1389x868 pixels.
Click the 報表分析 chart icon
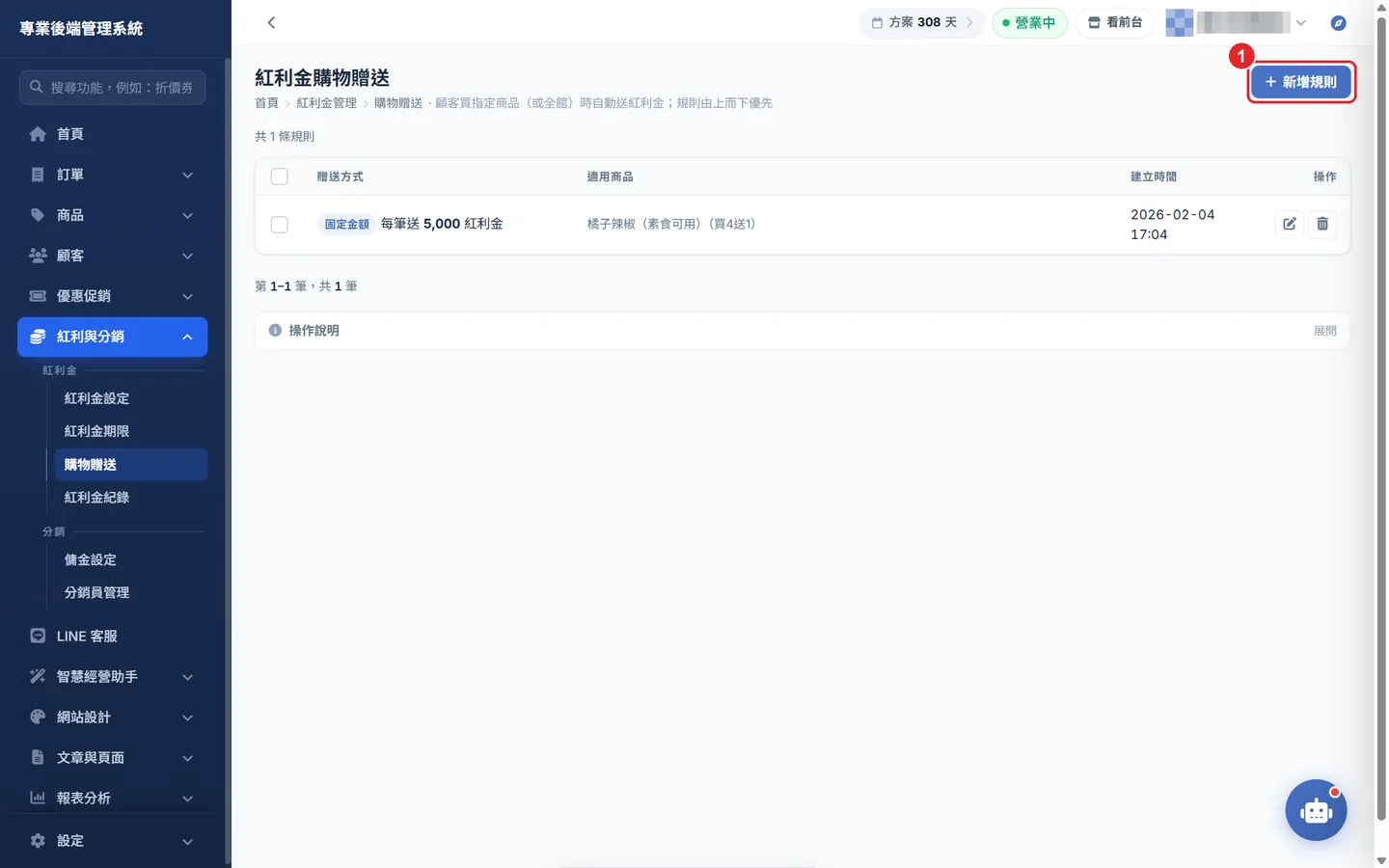click(38, 799)
